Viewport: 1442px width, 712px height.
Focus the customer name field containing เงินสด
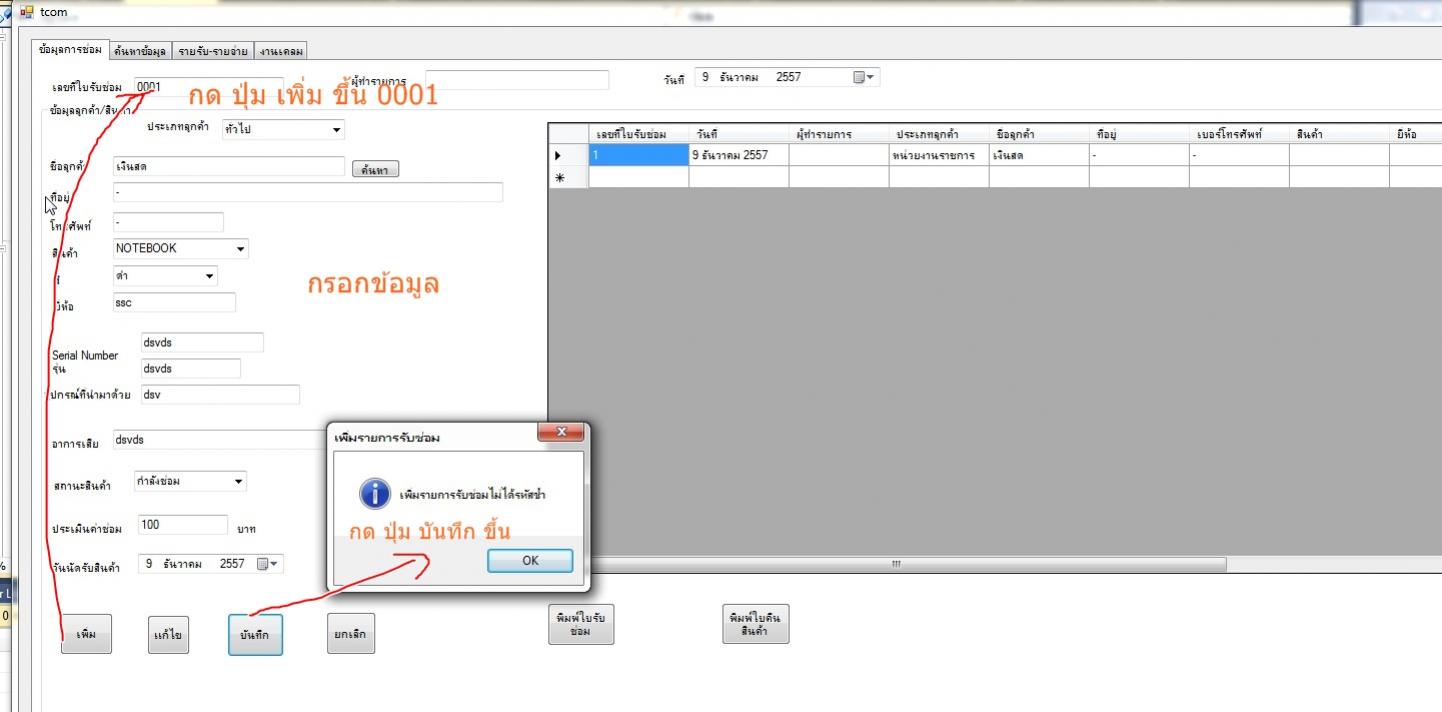[x=228, y=167]
